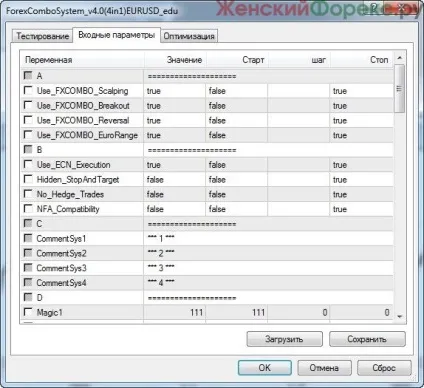
Task: Select Use_FXCOMBO_Breakout value cell 'true'
Action: [x=175, y=106]
